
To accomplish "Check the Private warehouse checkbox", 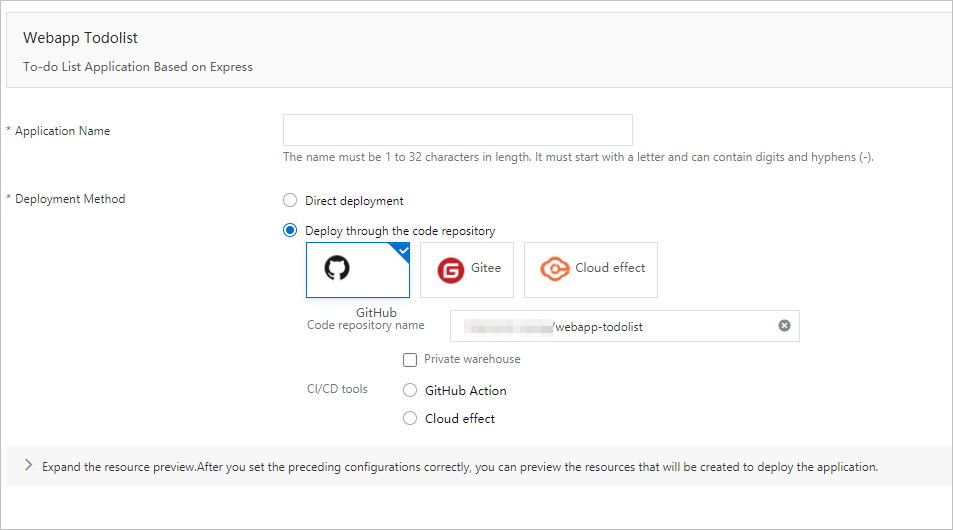I will click(410, 360).
